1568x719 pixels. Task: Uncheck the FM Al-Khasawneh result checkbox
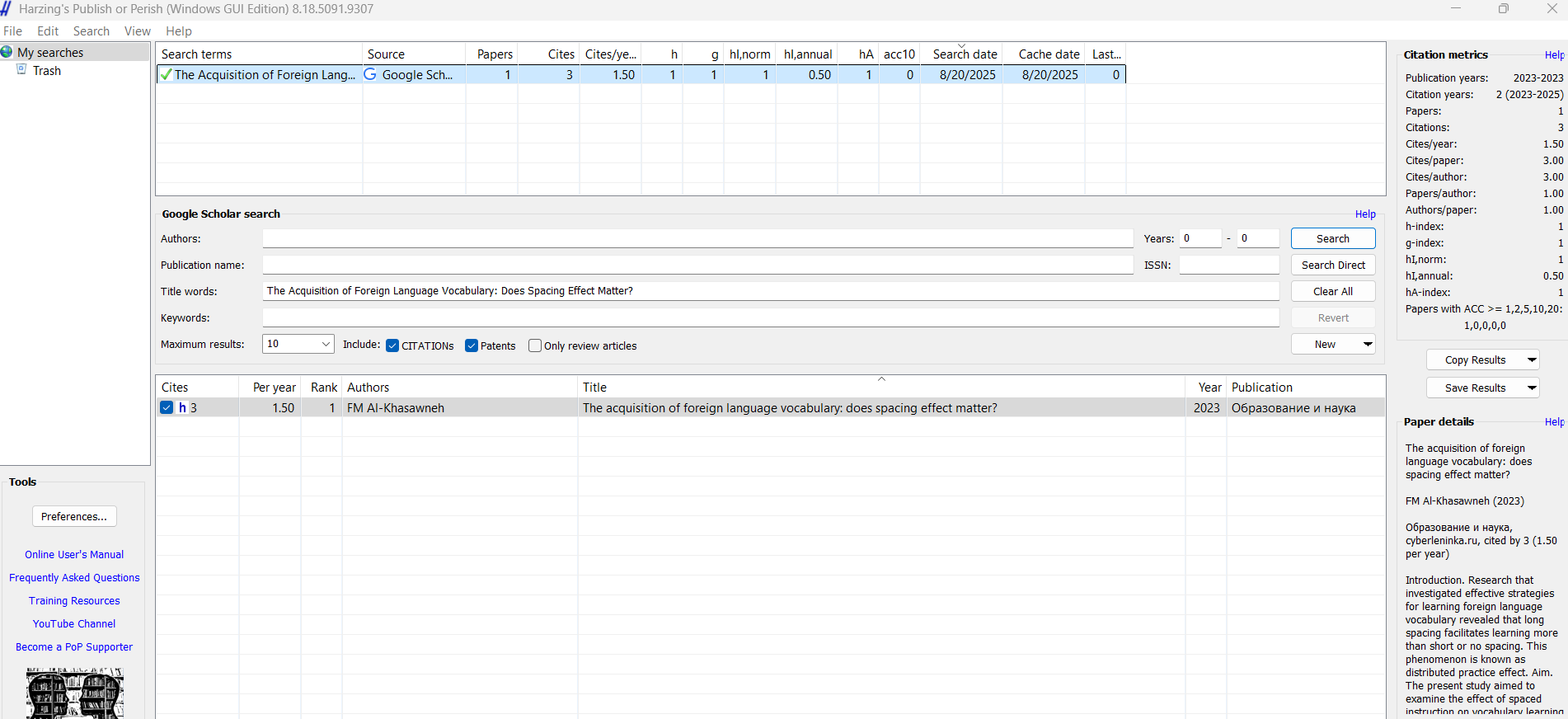tap(167, 407)
